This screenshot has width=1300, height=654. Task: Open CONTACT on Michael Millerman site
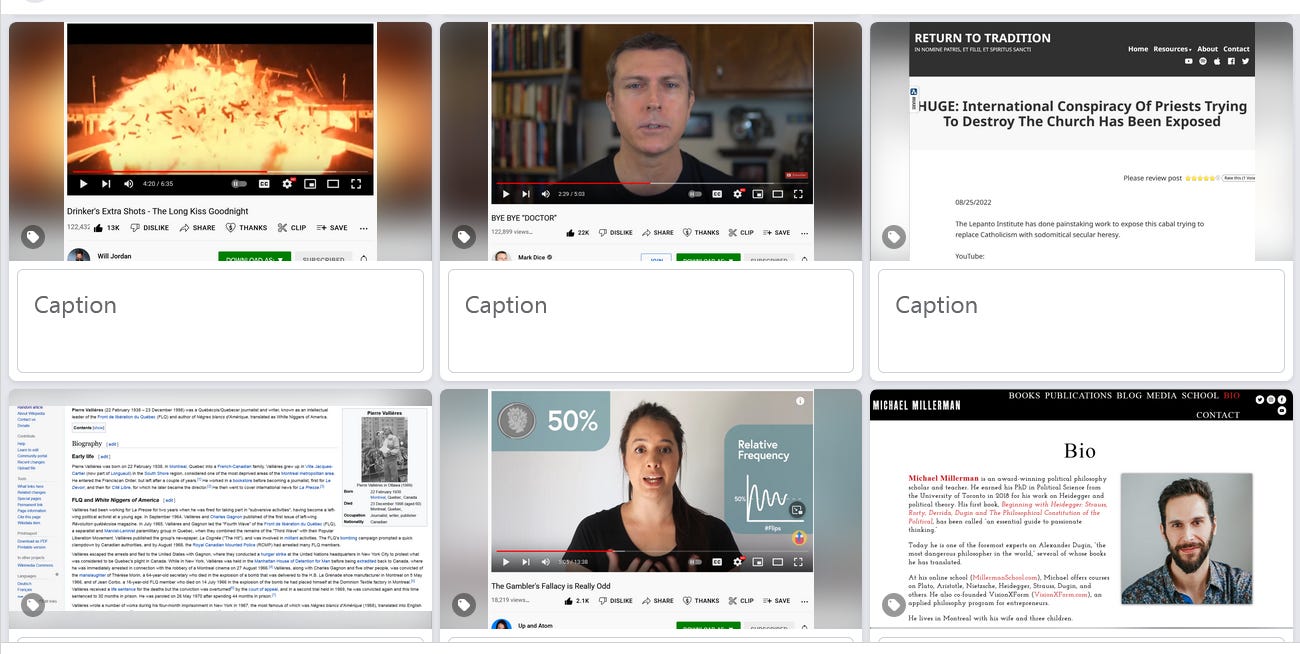(1218, 415)
